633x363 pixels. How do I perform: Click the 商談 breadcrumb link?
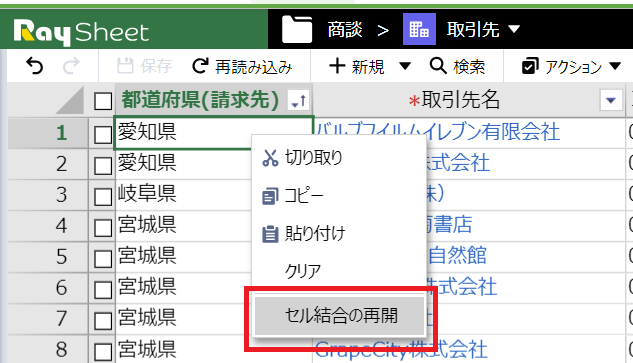[344, 30]
